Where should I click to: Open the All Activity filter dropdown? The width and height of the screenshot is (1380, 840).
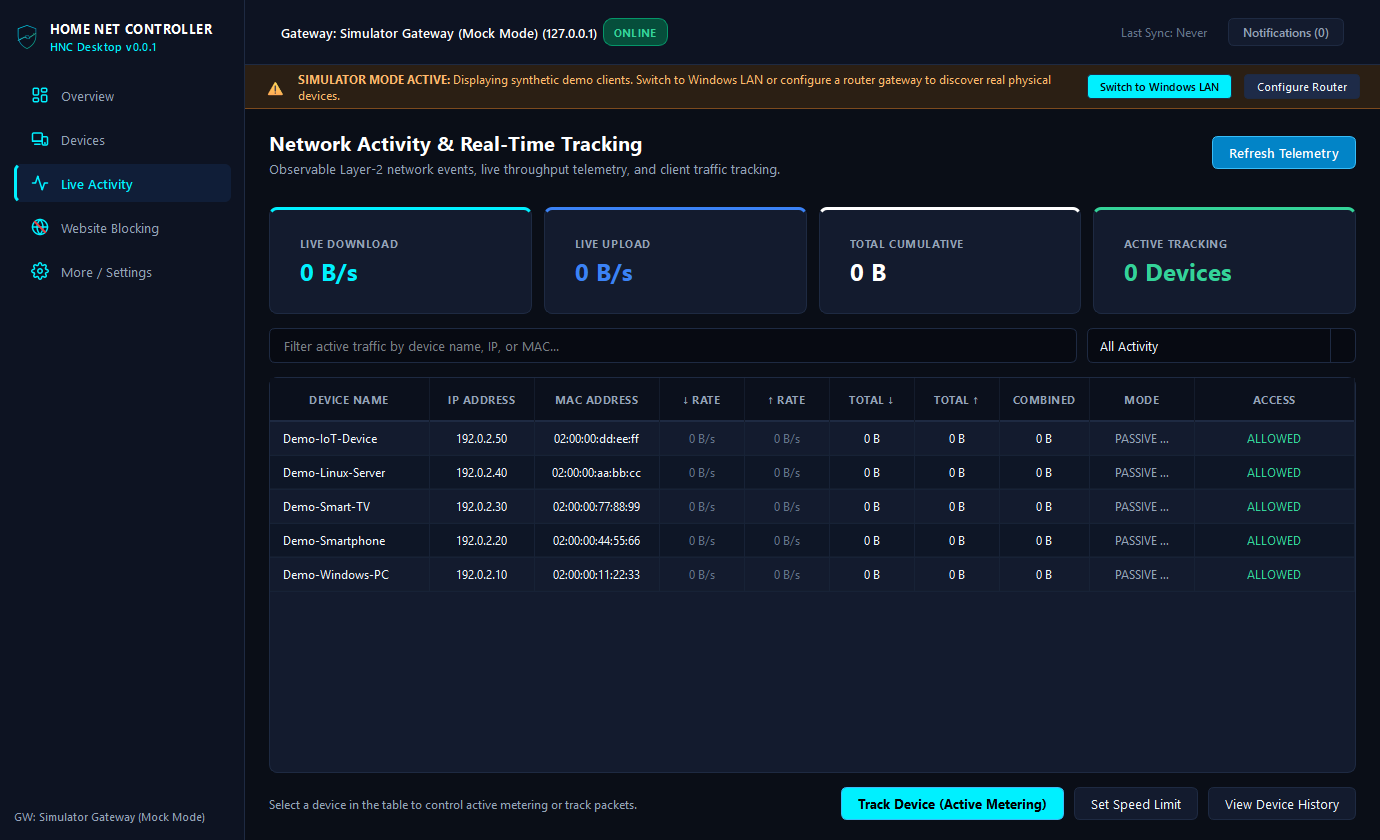point(1221,346)
